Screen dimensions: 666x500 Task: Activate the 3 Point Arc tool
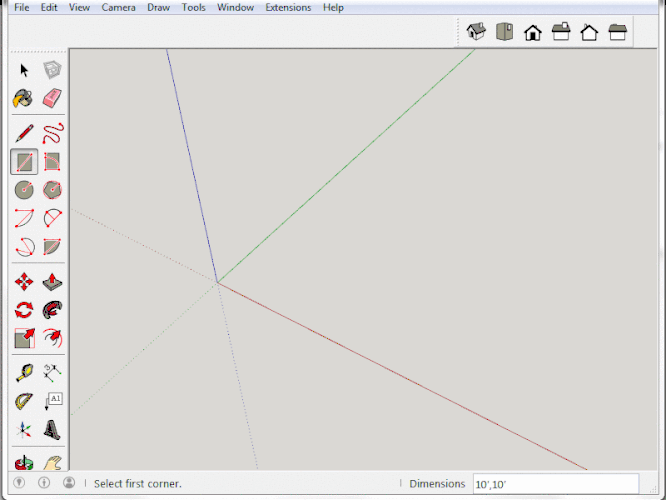[x=25, y=246]
